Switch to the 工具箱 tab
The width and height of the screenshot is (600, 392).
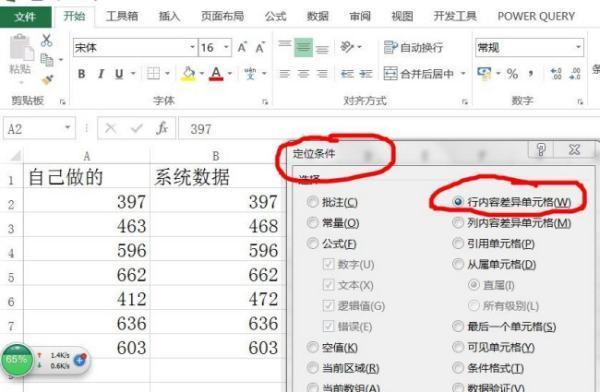pyautogui.click(x=122, y=16)
